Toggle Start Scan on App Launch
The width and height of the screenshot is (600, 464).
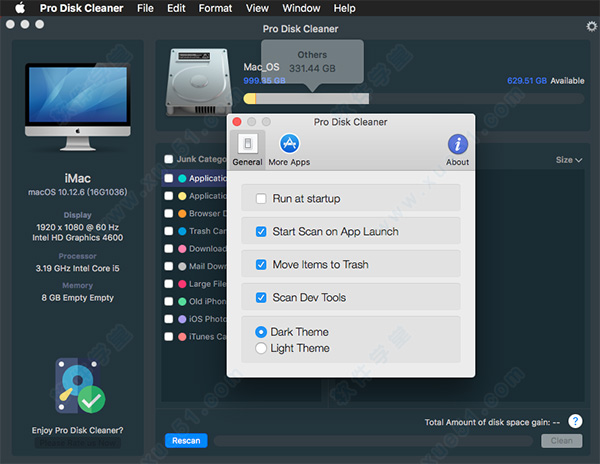(x=261, y=231)
